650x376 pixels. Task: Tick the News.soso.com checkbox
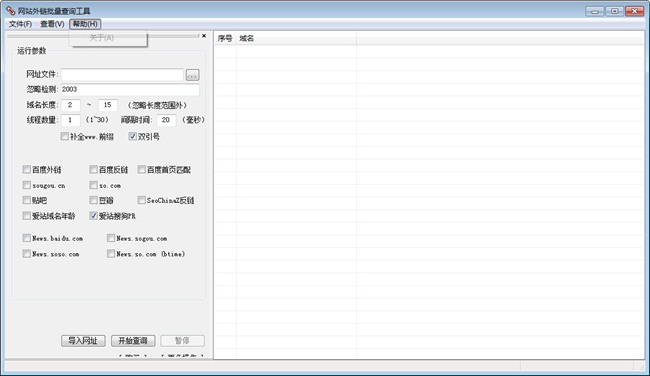27,254
